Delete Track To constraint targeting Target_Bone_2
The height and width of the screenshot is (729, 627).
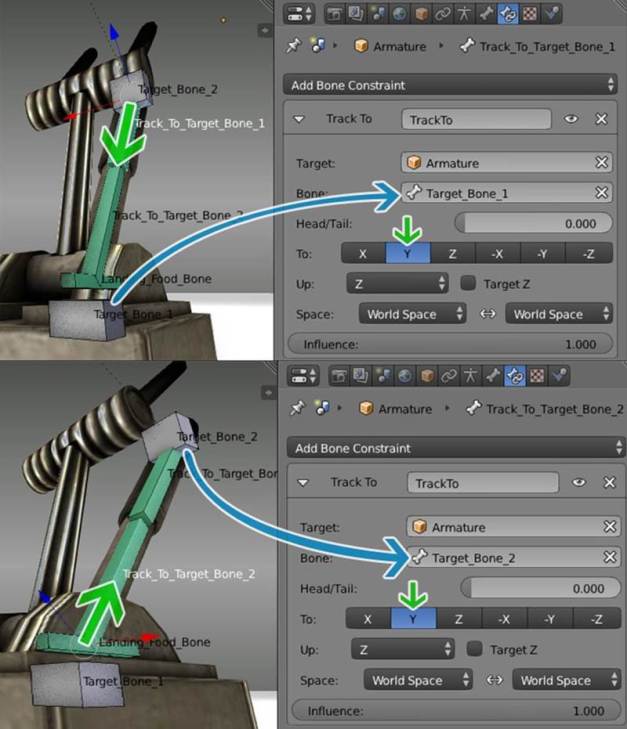(x=609, y=483)
